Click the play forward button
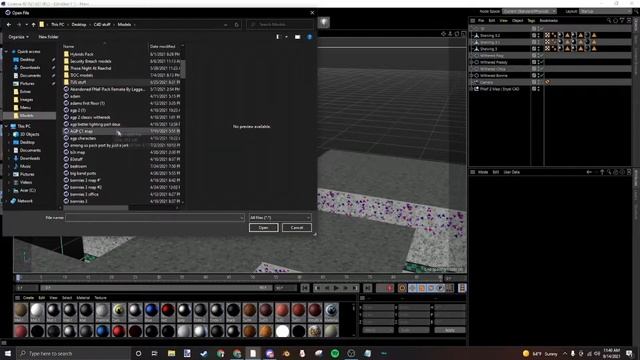 tap(336, 288)
